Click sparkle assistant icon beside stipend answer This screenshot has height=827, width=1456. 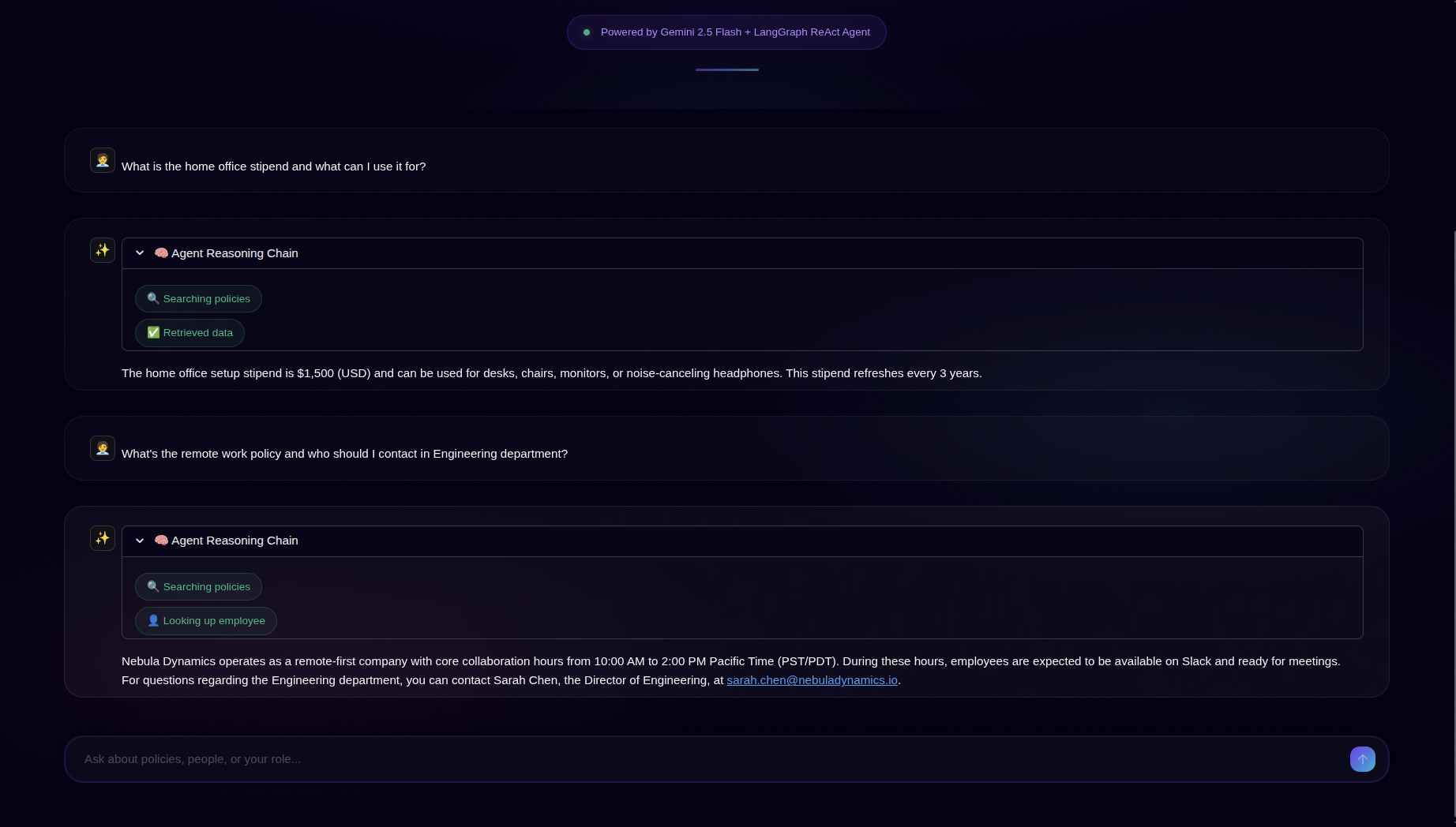(103, 250)
